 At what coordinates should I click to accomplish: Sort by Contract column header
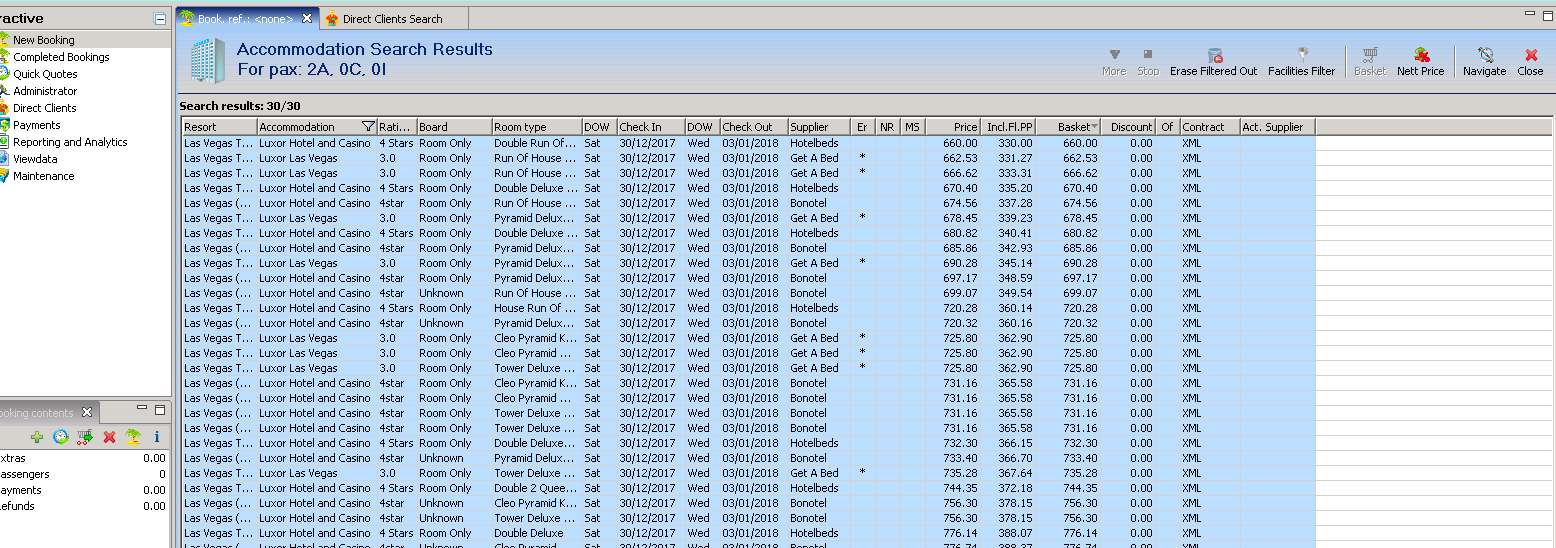point(1209,127)
